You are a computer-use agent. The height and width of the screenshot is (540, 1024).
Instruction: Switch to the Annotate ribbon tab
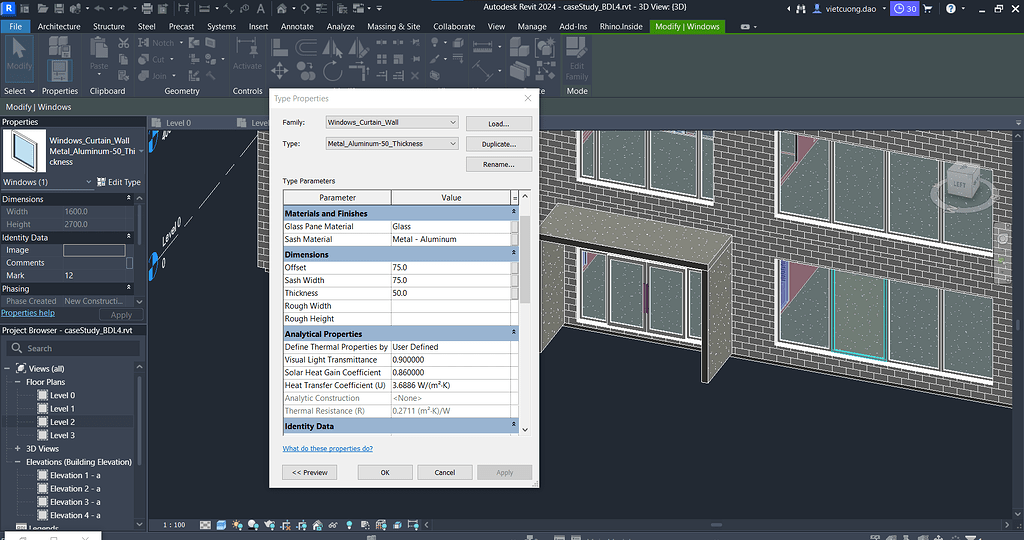pyautogui.click(x=297, y=27)
